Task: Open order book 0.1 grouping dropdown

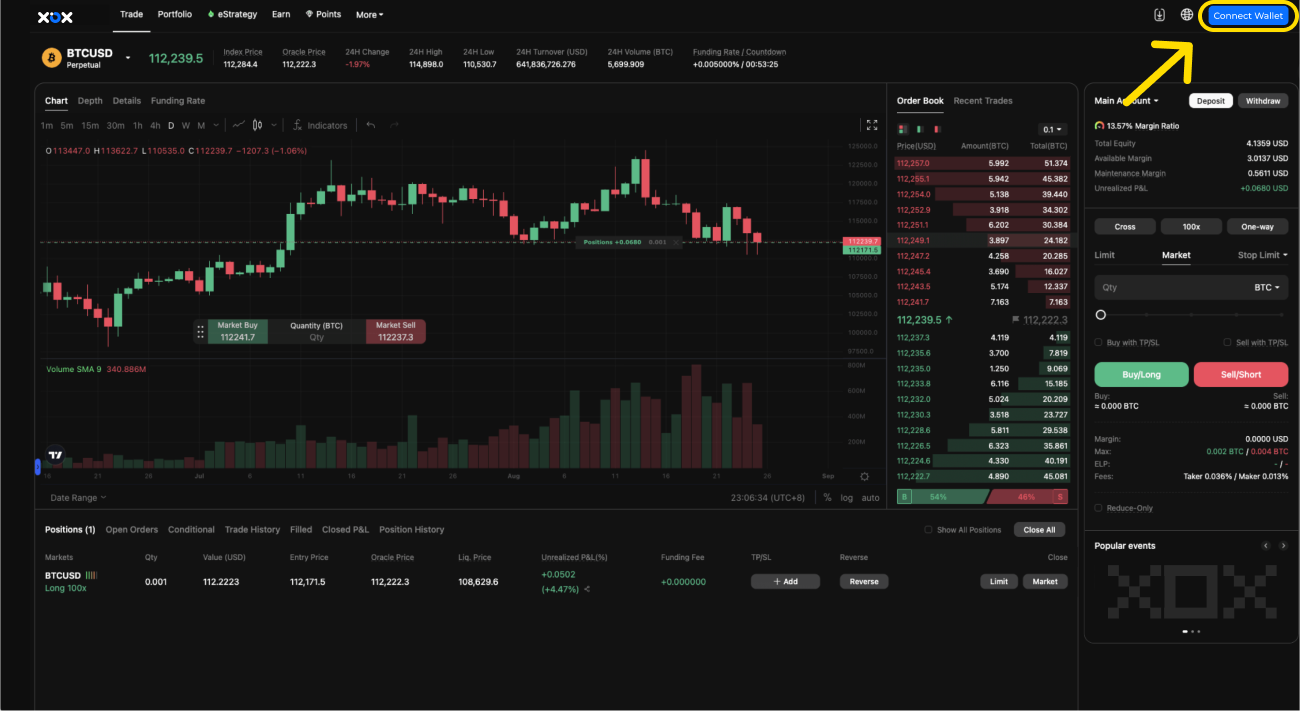Action: (x=1053, y=129)
